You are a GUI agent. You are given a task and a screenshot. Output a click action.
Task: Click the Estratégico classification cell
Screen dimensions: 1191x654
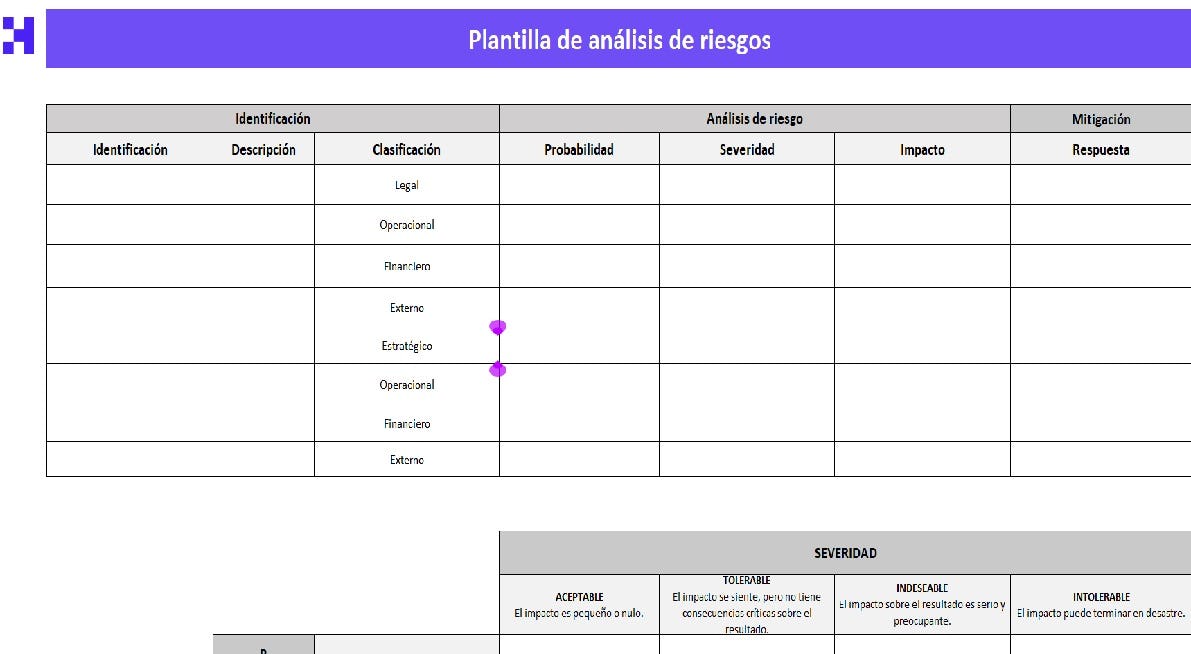click(x=405, y=345)
